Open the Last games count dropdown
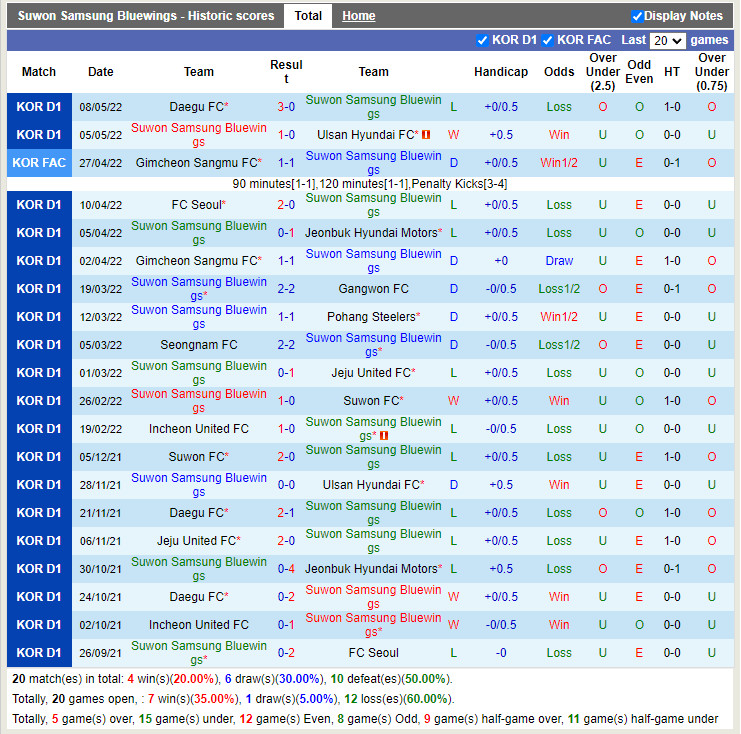The width and height of the screenshot is (741, 734). [x=667, y=41]
